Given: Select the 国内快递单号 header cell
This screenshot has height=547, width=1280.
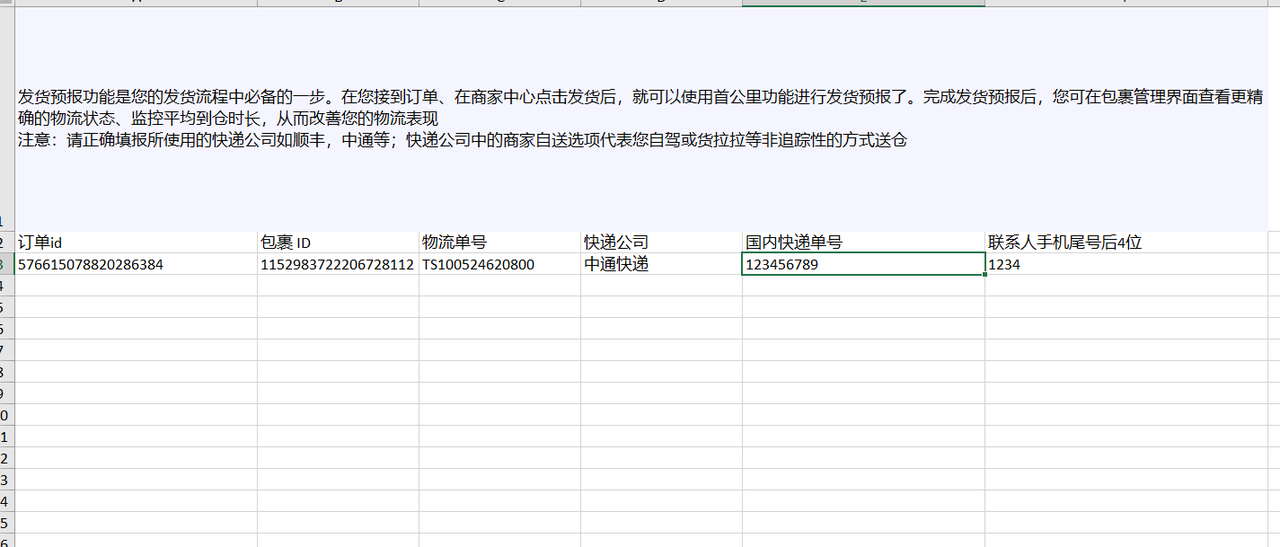Looking at the screenshot, I should pos(863,242).
